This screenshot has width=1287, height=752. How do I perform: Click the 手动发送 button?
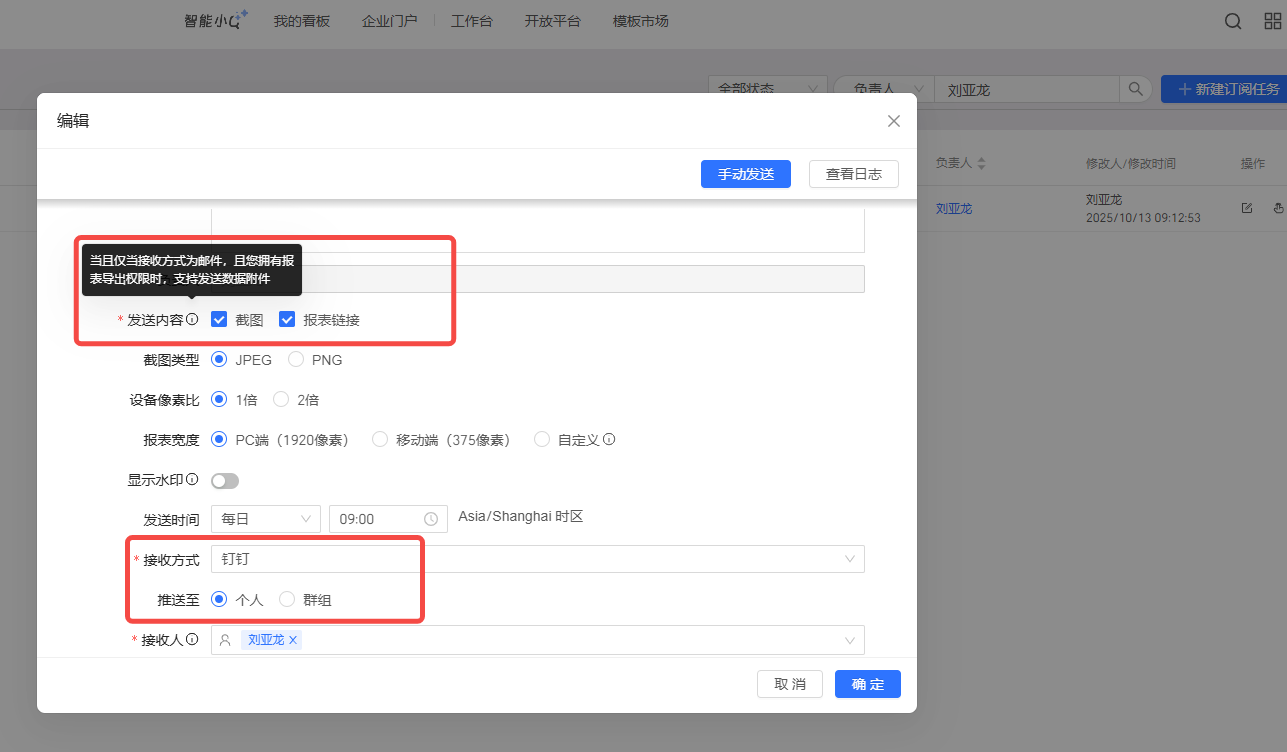coord(746,174)
